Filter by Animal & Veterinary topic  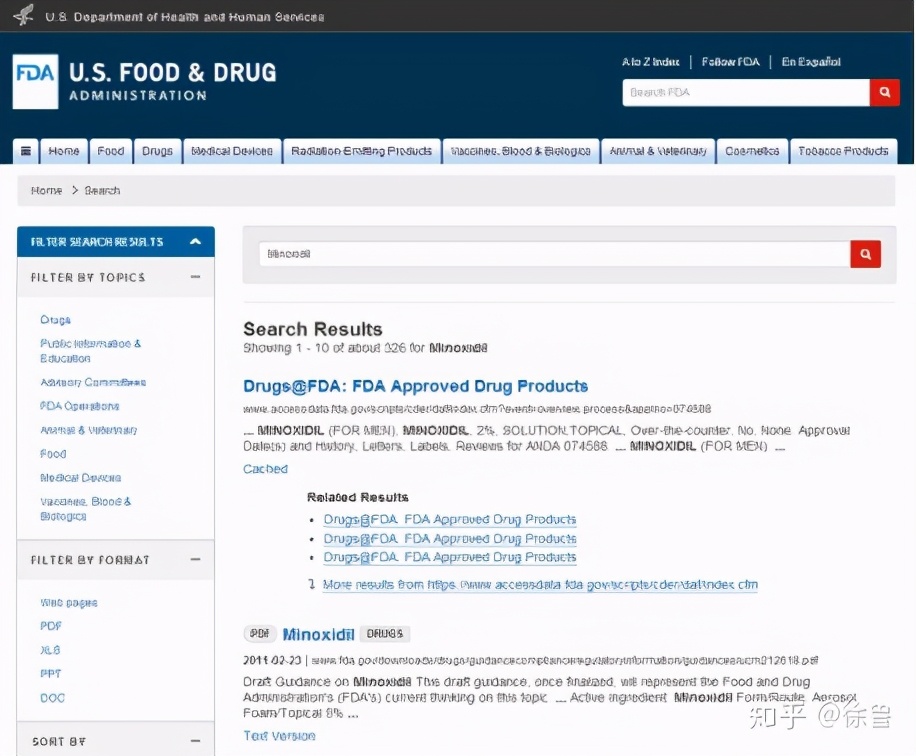(x=88, y=430)
